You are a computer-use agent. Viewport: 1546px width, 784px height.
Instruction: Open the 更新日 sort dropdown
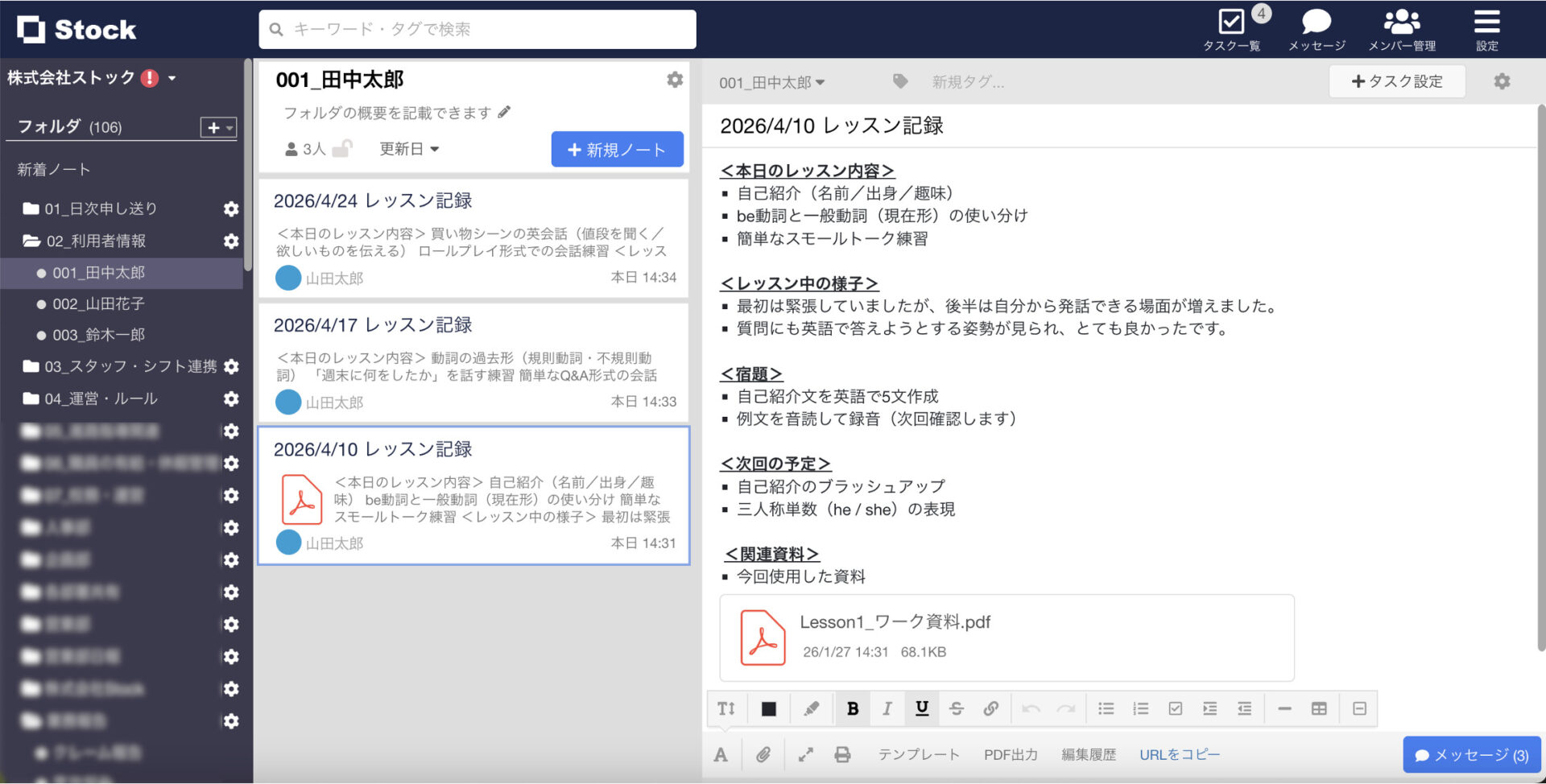[x=409, y=149]
